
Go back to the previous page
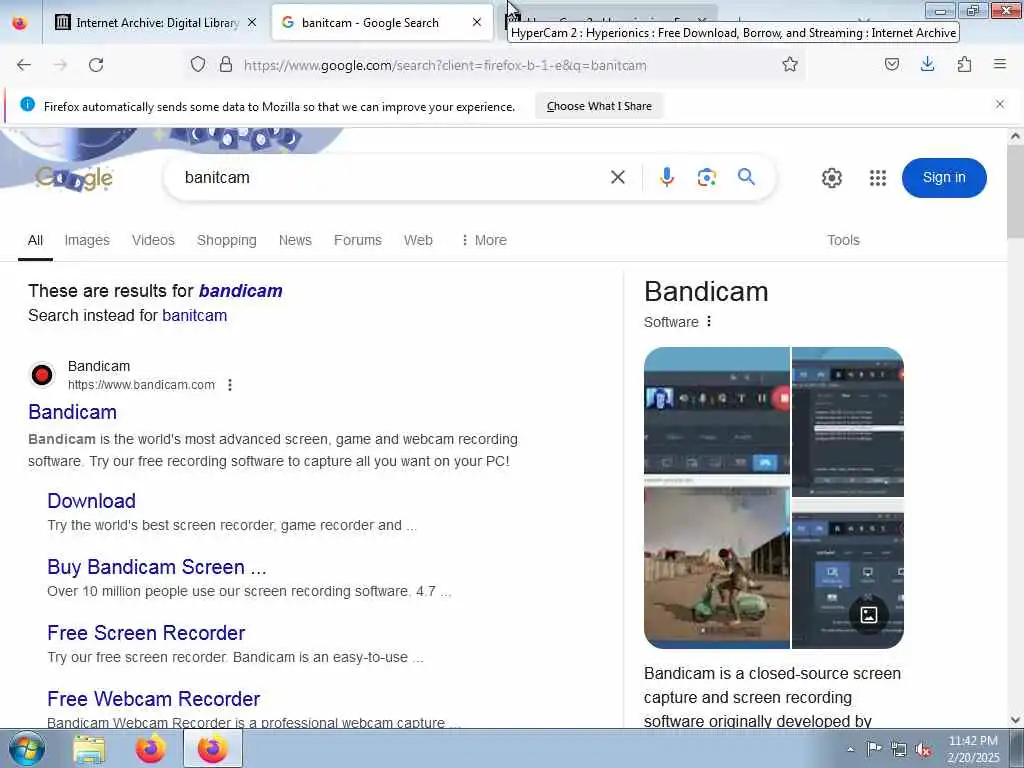click(24, 65)
